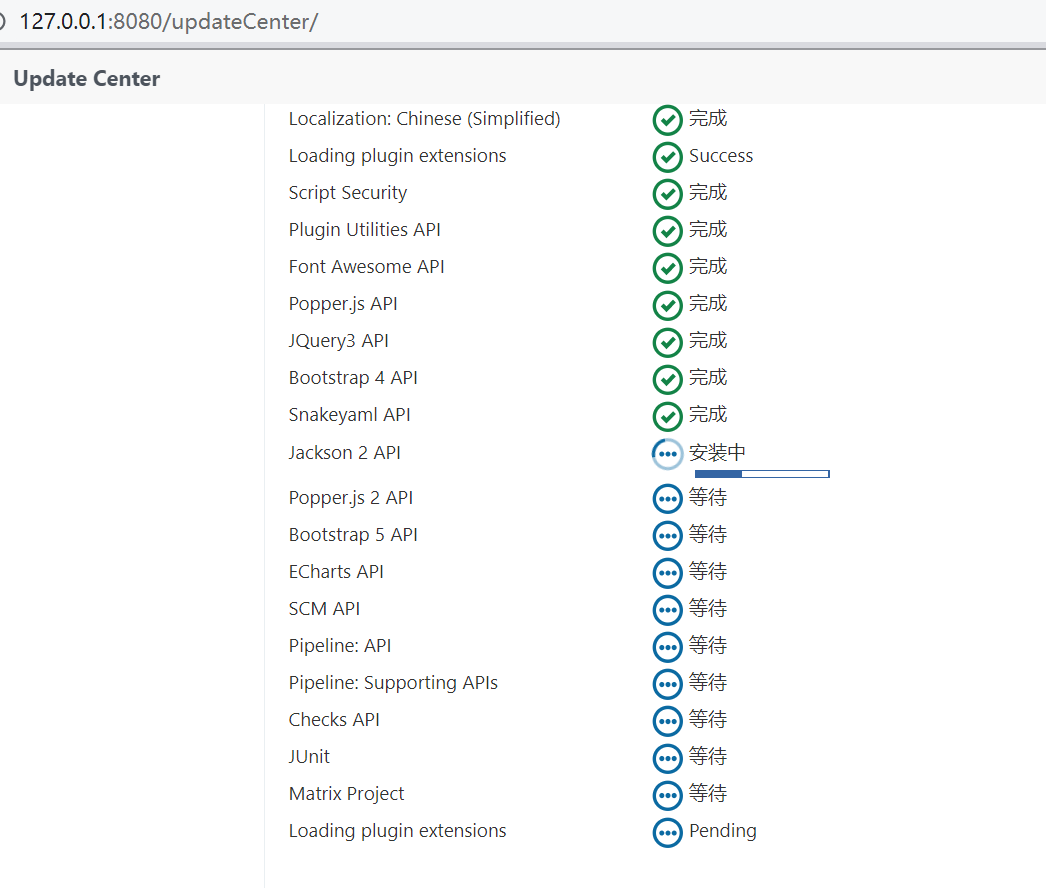Click the waiting icon beside Bootstrap 5 API
This screenshot has height=888, width=1046.
click(x=667, y=536)
